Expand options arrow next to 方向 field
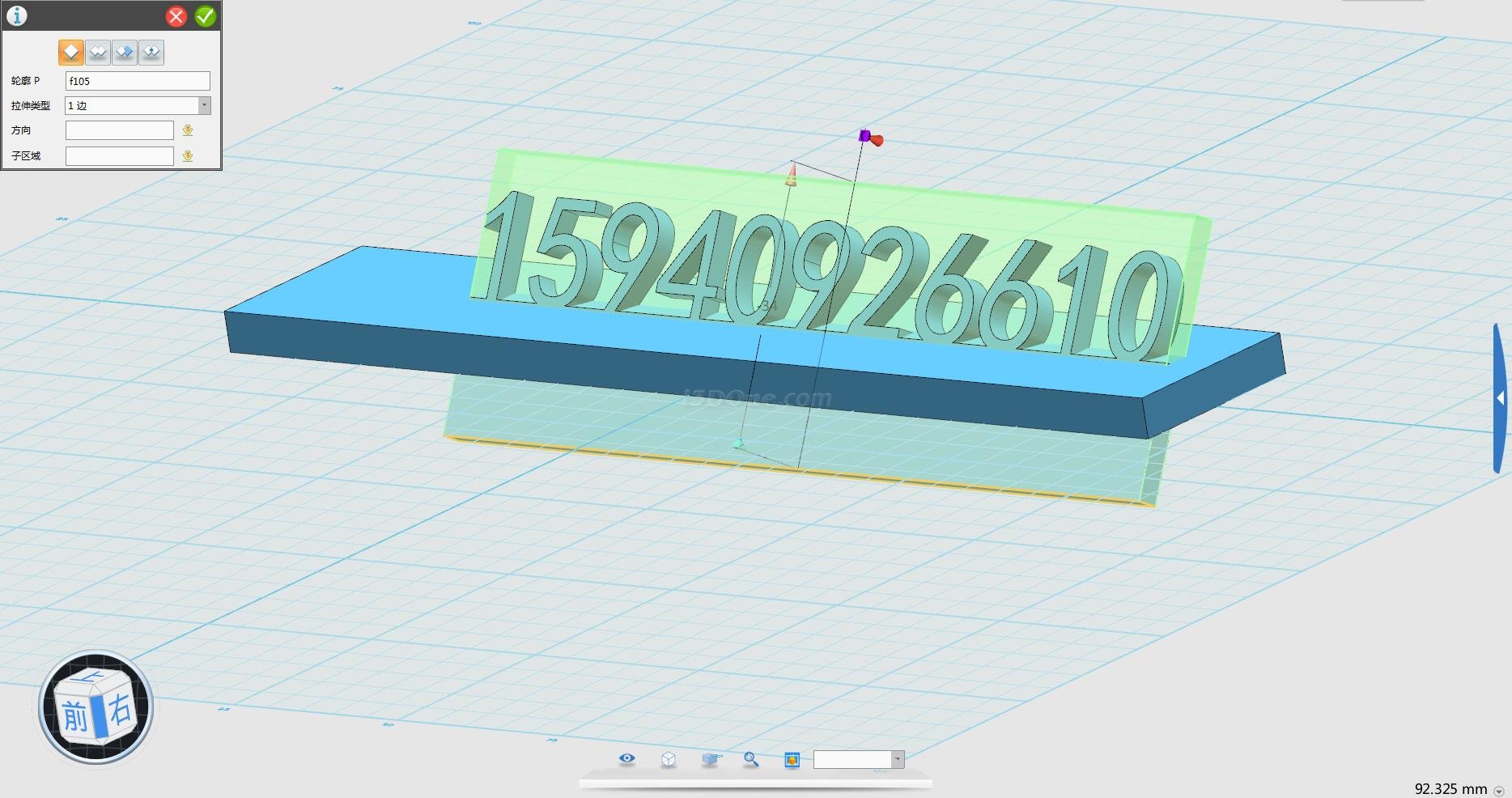The height and width of the screenshot is (798, 1512). [188, 130]
